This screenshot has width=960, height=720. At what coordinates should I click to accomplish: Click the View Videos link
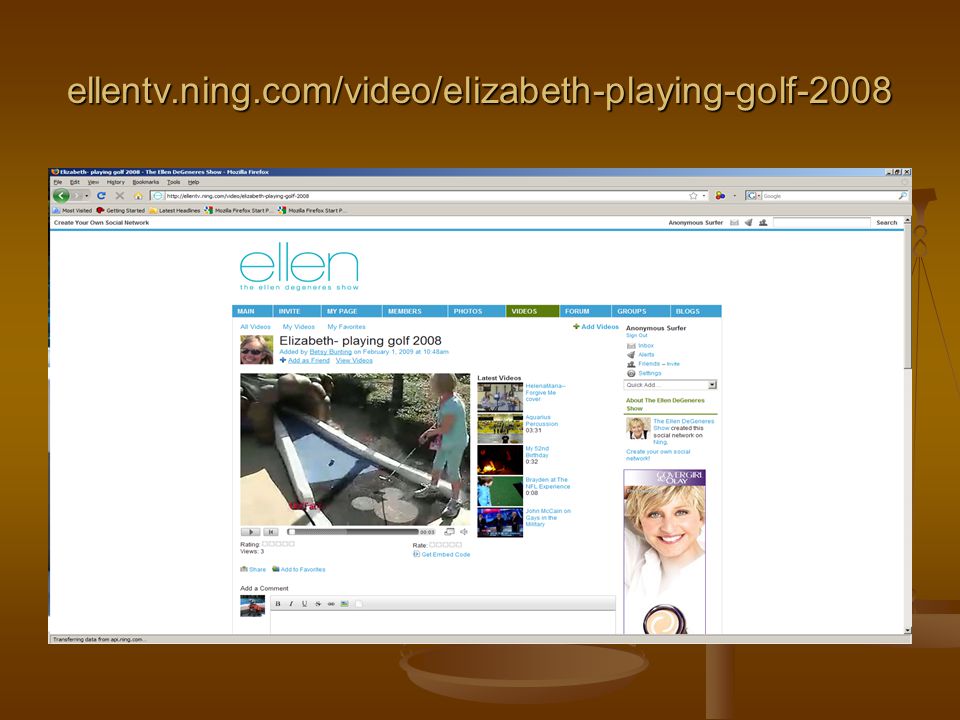coord(354,360)
